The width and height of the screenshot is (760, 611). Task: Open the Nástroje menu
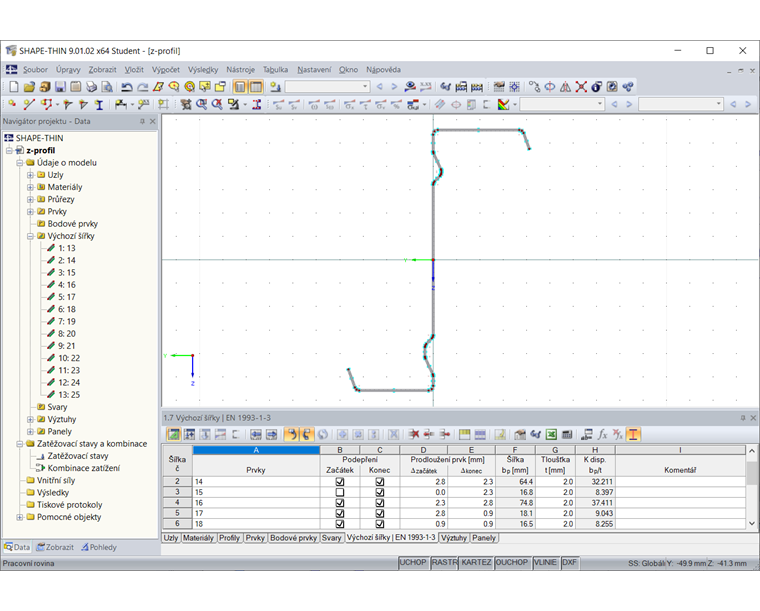pos(240,70)
